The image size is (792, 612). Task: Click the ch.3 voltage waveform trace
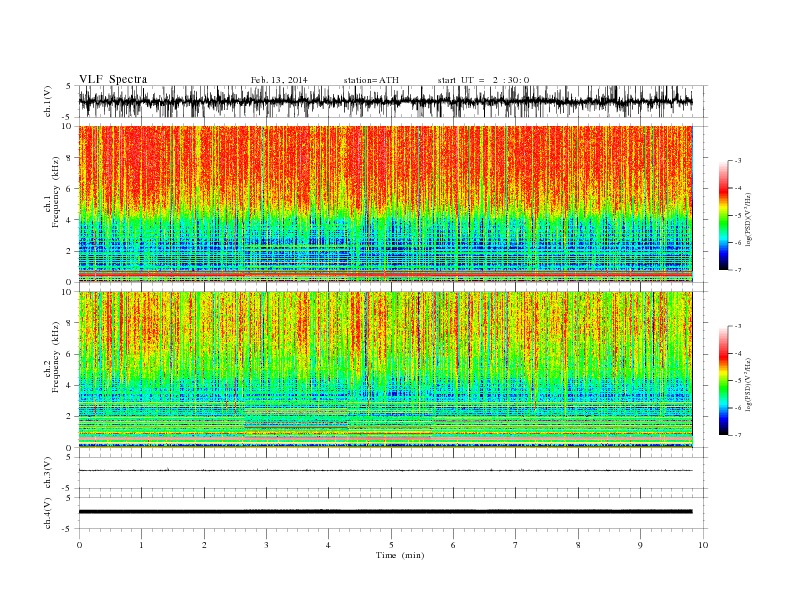pos(385,471)
